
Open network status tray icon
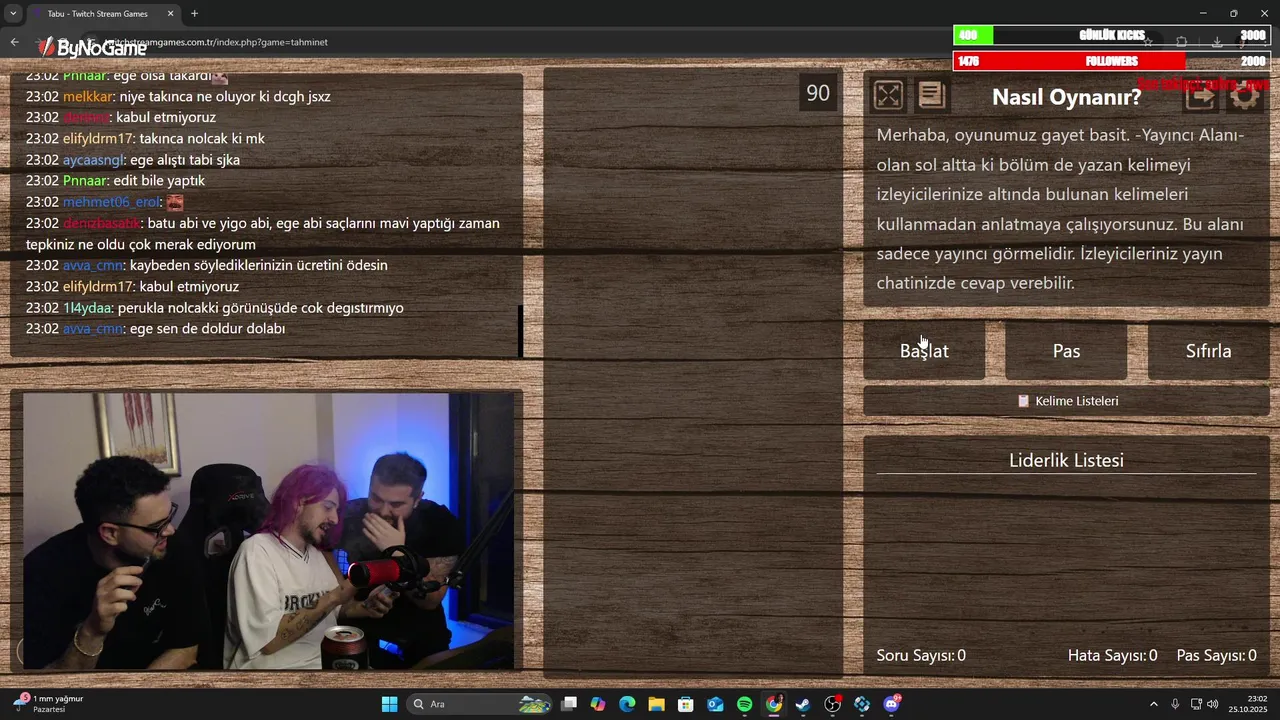click(x=1196, y=704)
